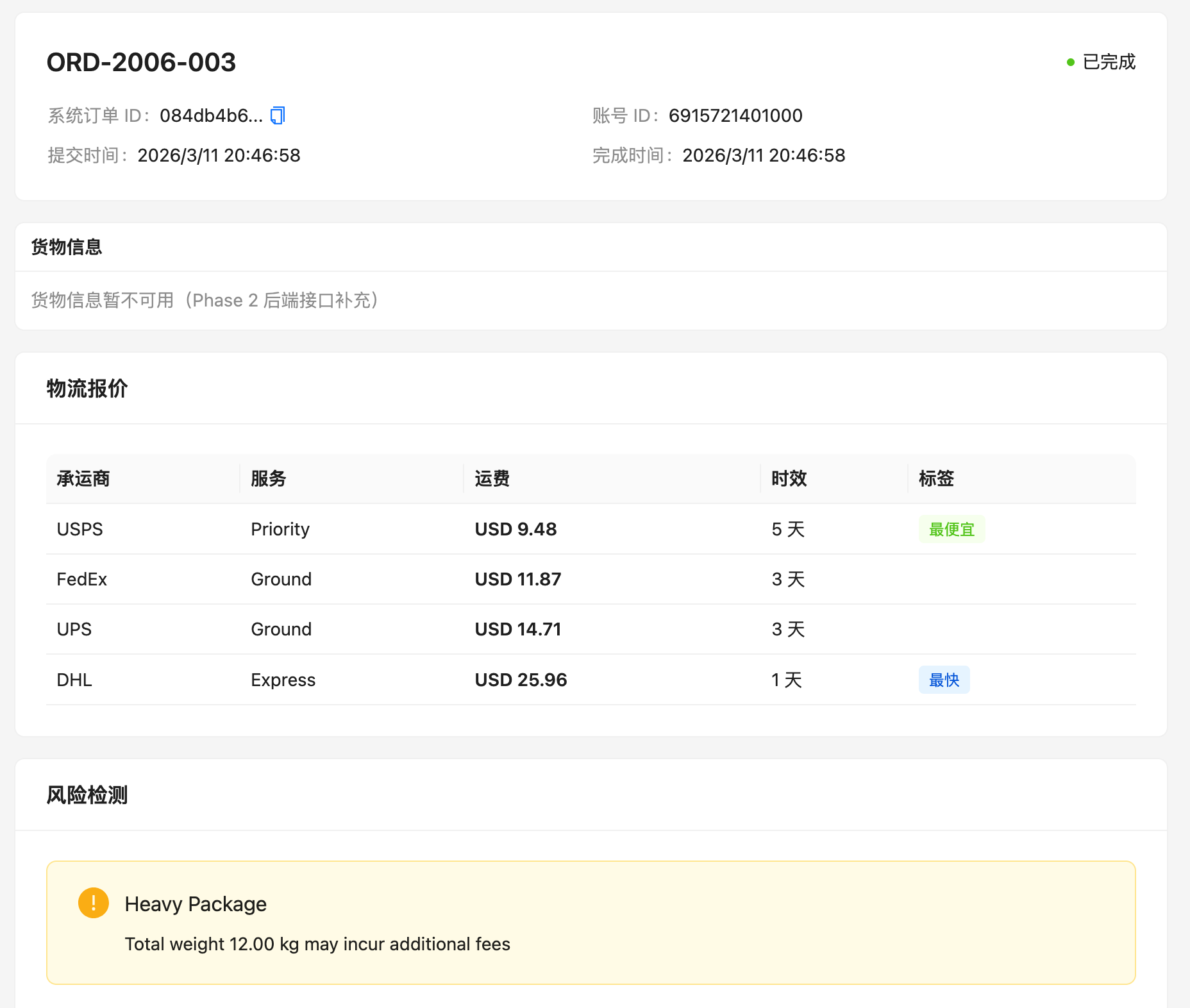Choose the UPS carrier cell
The height and width of the screenshot is (1008, 1190).
[74, 630]
